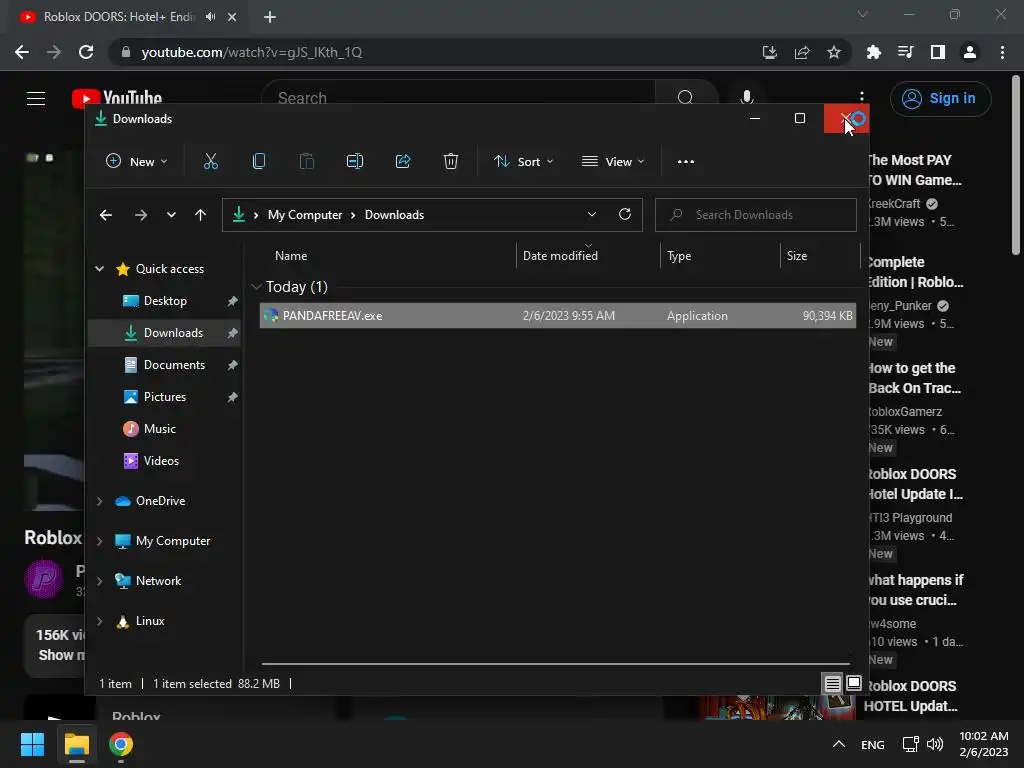Collapse the Quick access tree node

point(99,268)
